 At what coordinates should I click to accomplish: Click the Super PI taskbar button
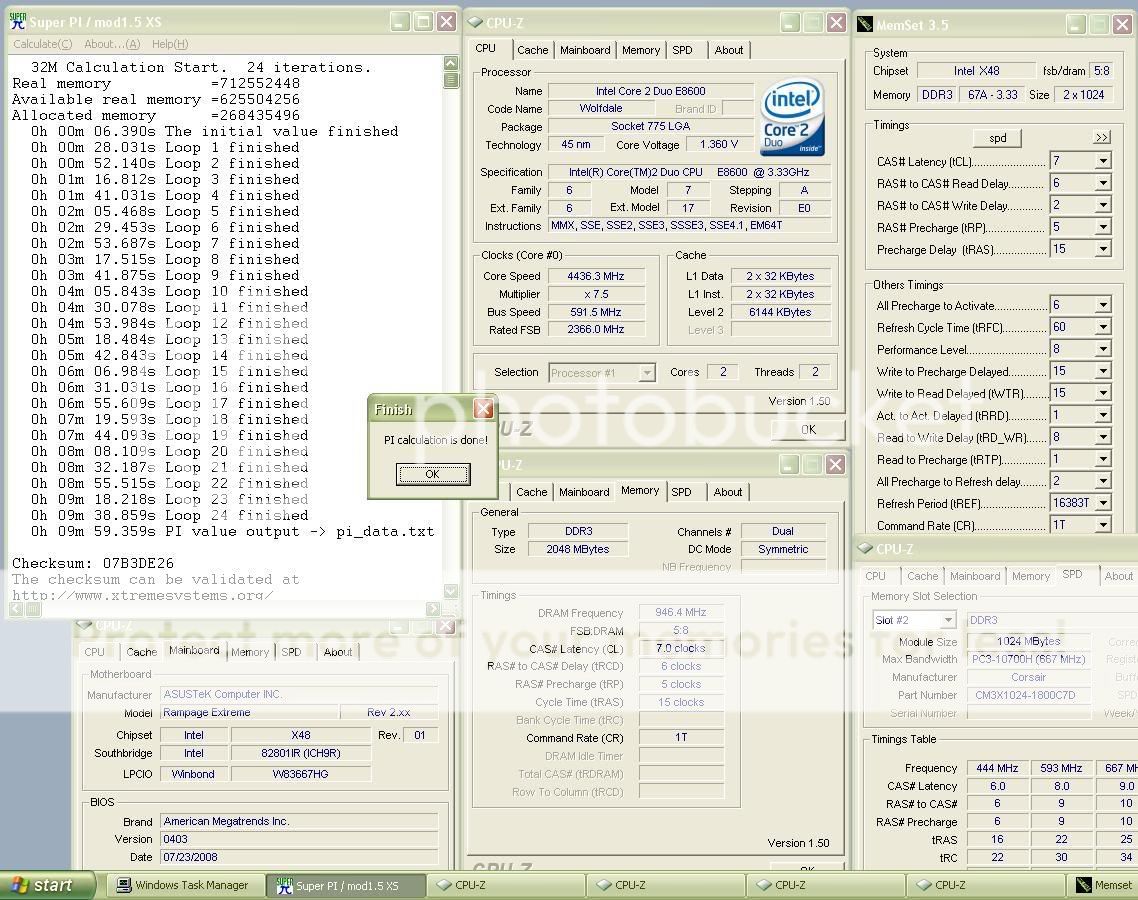click(344, 885)
